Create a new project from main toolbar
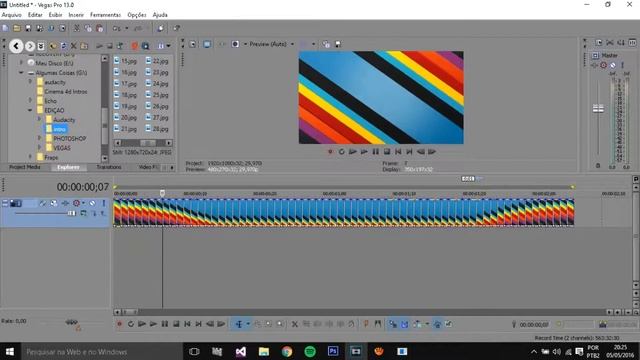This screenshot has height=360, width=640. 5,28
